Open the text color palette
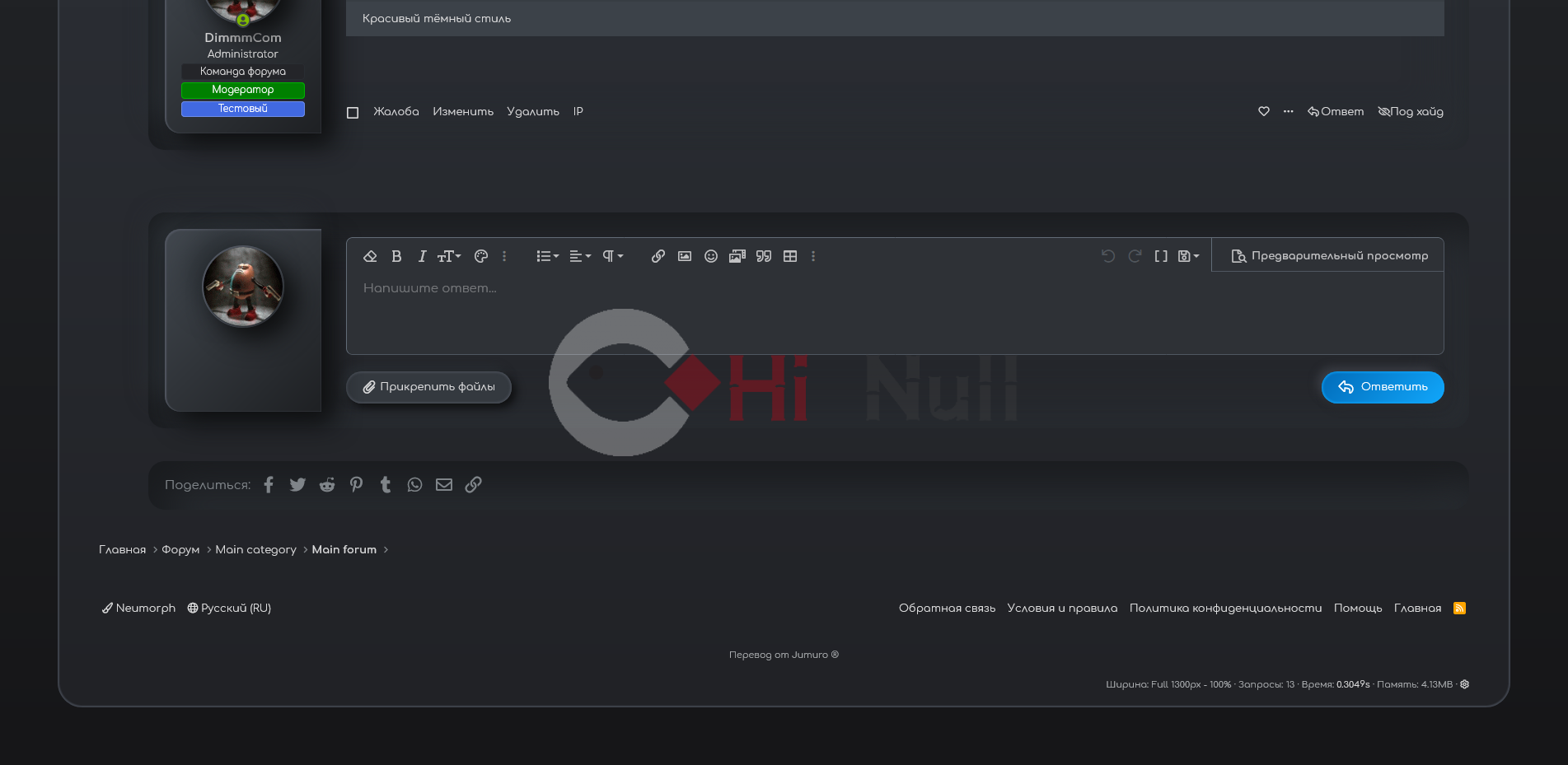 481,256
